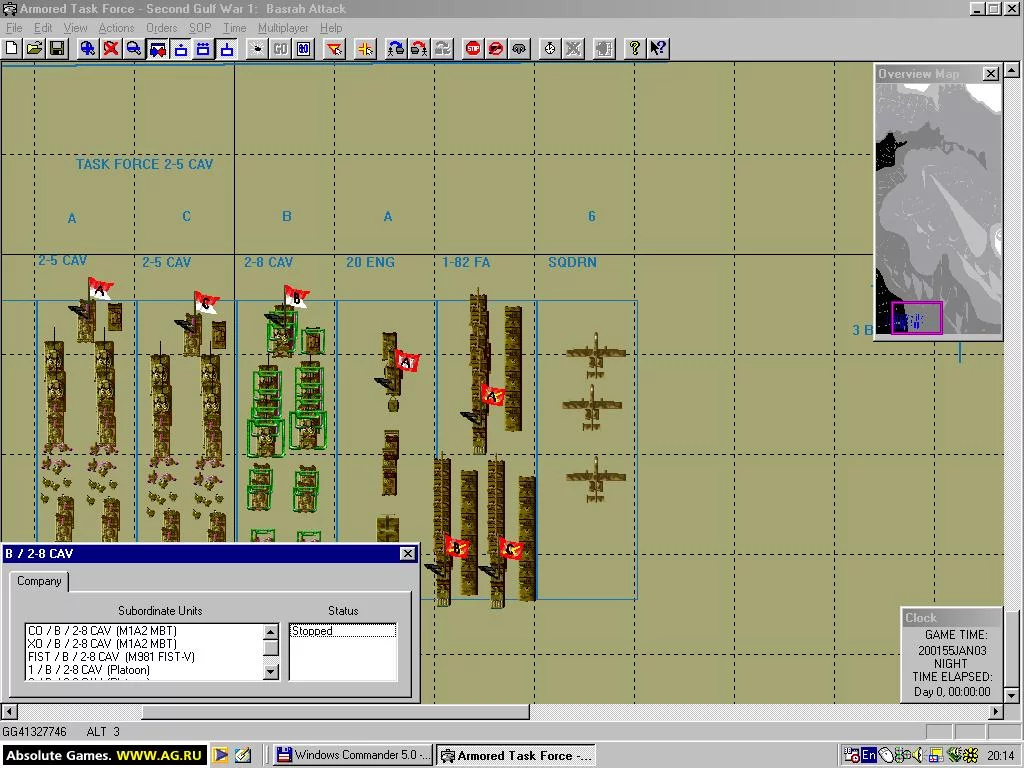This screenshot has height=768, width=1024.
Task: Click the Save floppy disk icon
Action: [x=57, y=48]
